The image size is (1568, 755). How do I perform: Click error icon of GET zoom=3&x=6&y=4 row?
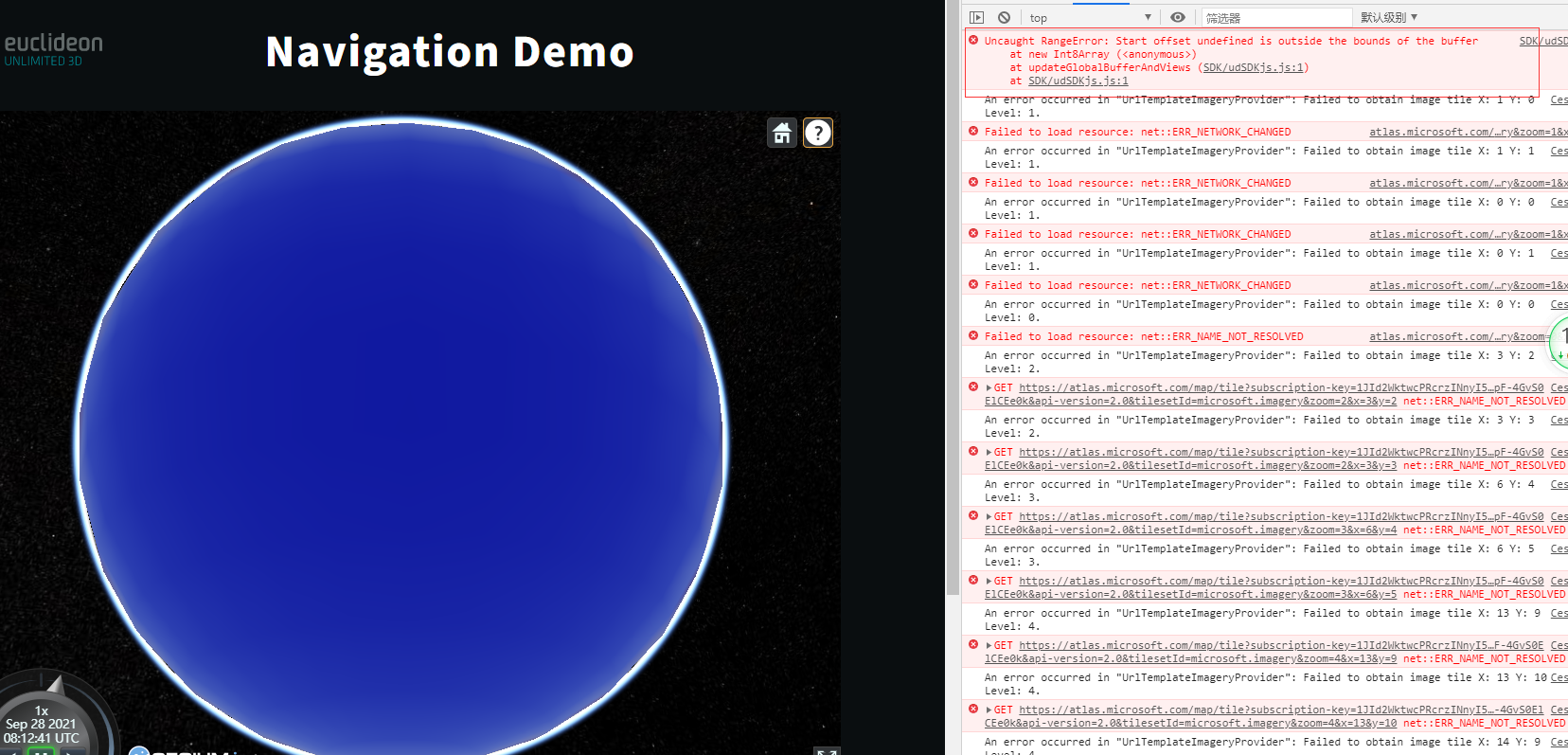point(973,515)
